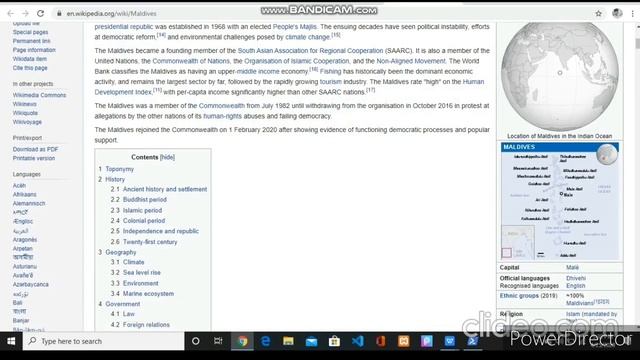
Task: Go to Islamic period section
Action: [x=142, y=210]
